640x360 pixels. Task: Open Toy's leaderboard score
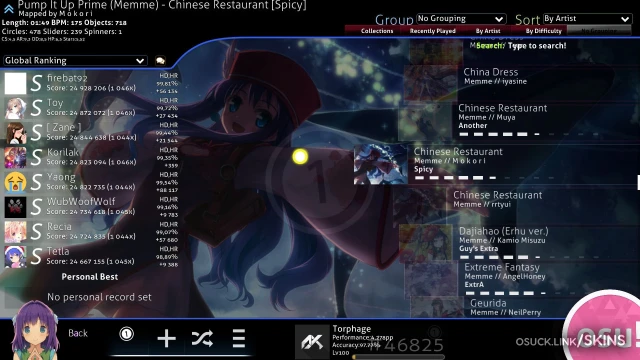(x=91, y=107)
